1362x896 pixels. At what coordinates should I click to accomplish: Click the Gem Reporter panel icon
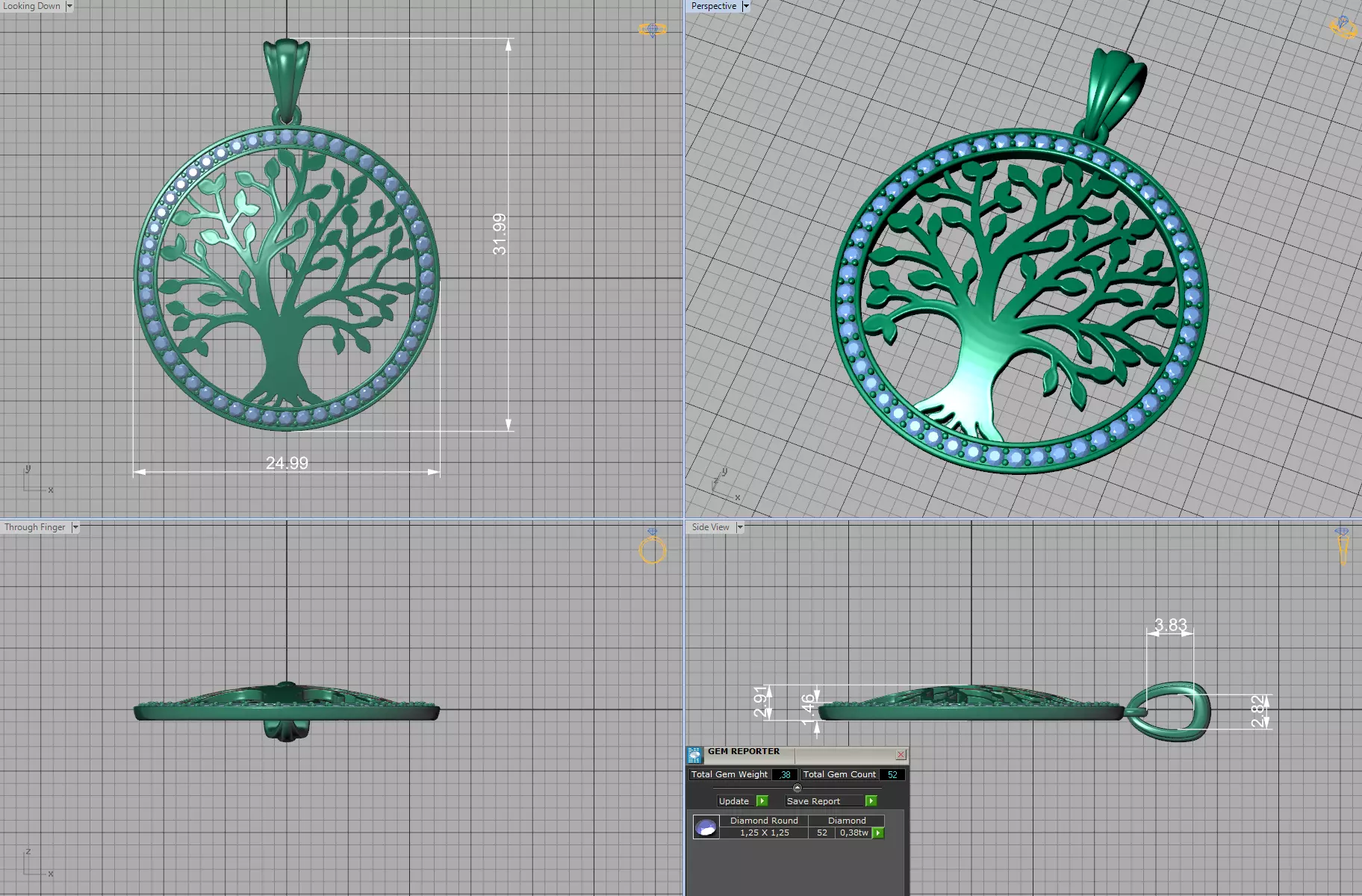[694, 754]
